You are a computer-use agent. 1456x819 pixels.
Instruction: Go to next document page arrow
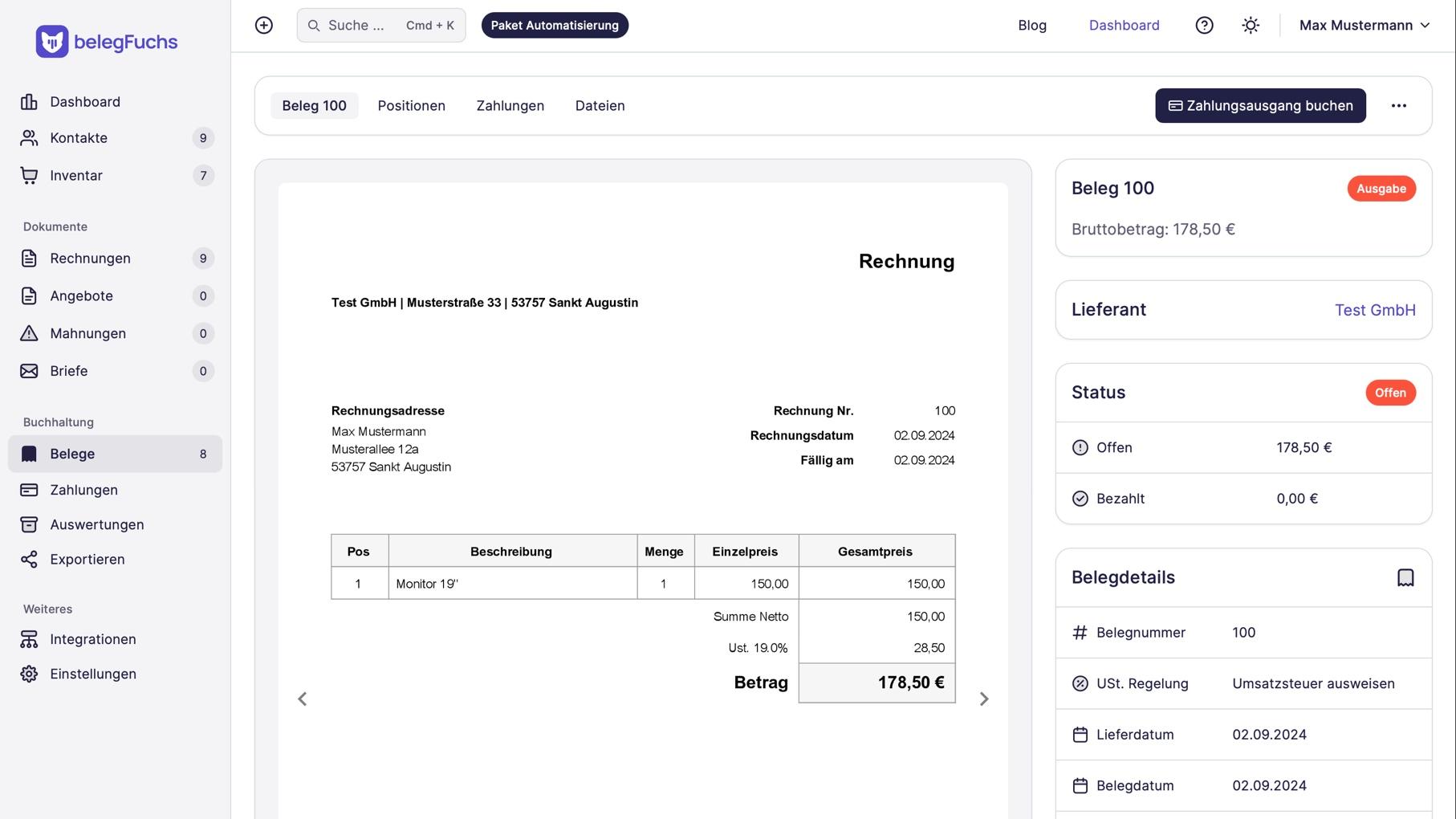pyautogui.click(x=984, y=699)
